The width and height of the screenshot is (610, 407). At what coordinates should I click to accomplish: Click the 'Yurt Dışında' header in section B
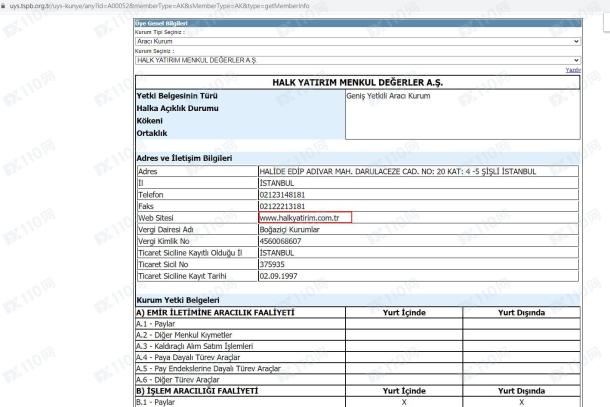tap(521, 391)
